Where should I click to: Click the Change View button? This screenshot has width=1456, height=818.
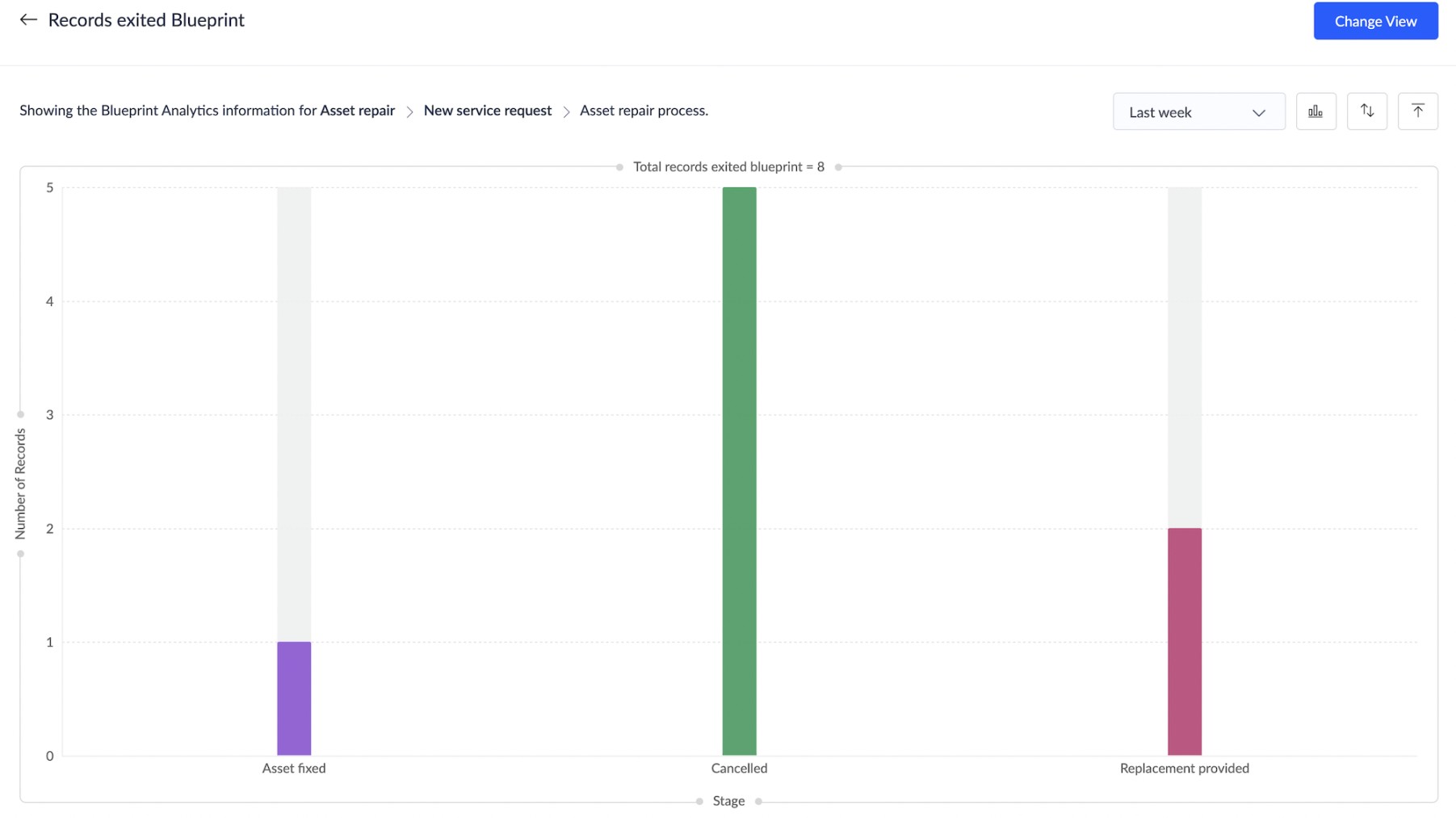click(1375, 21)
